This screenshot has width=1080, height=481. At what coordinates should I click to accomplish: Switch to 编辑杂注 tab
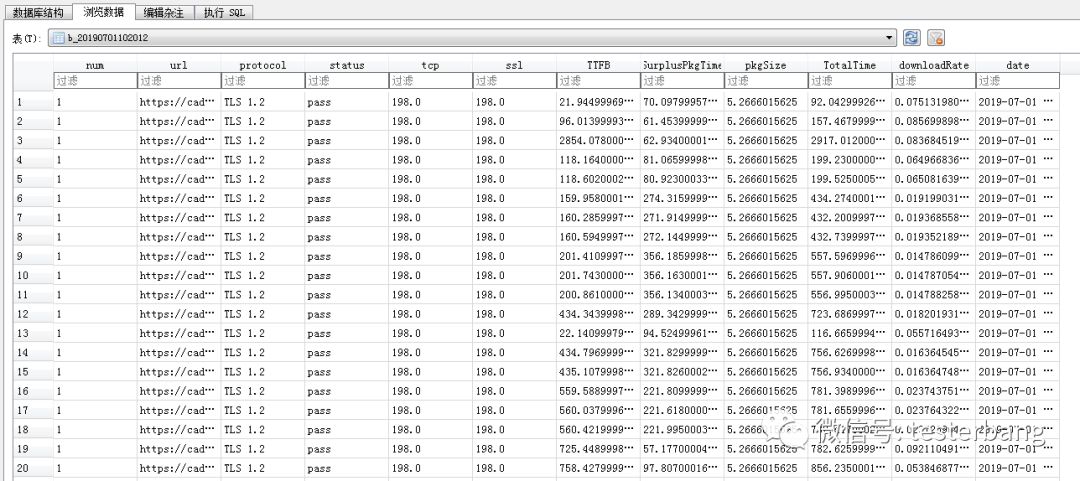(x=165, y=12)
